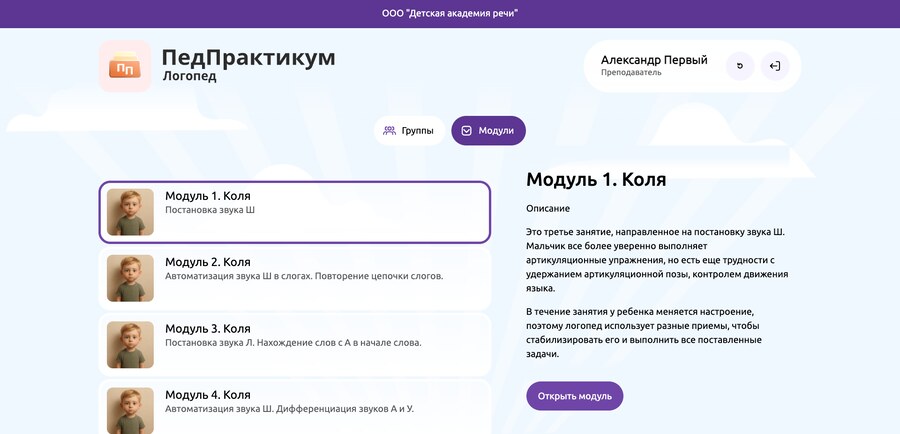
Task: Click the boy thumbnail in Модуль 1
Action: [130, 212]
